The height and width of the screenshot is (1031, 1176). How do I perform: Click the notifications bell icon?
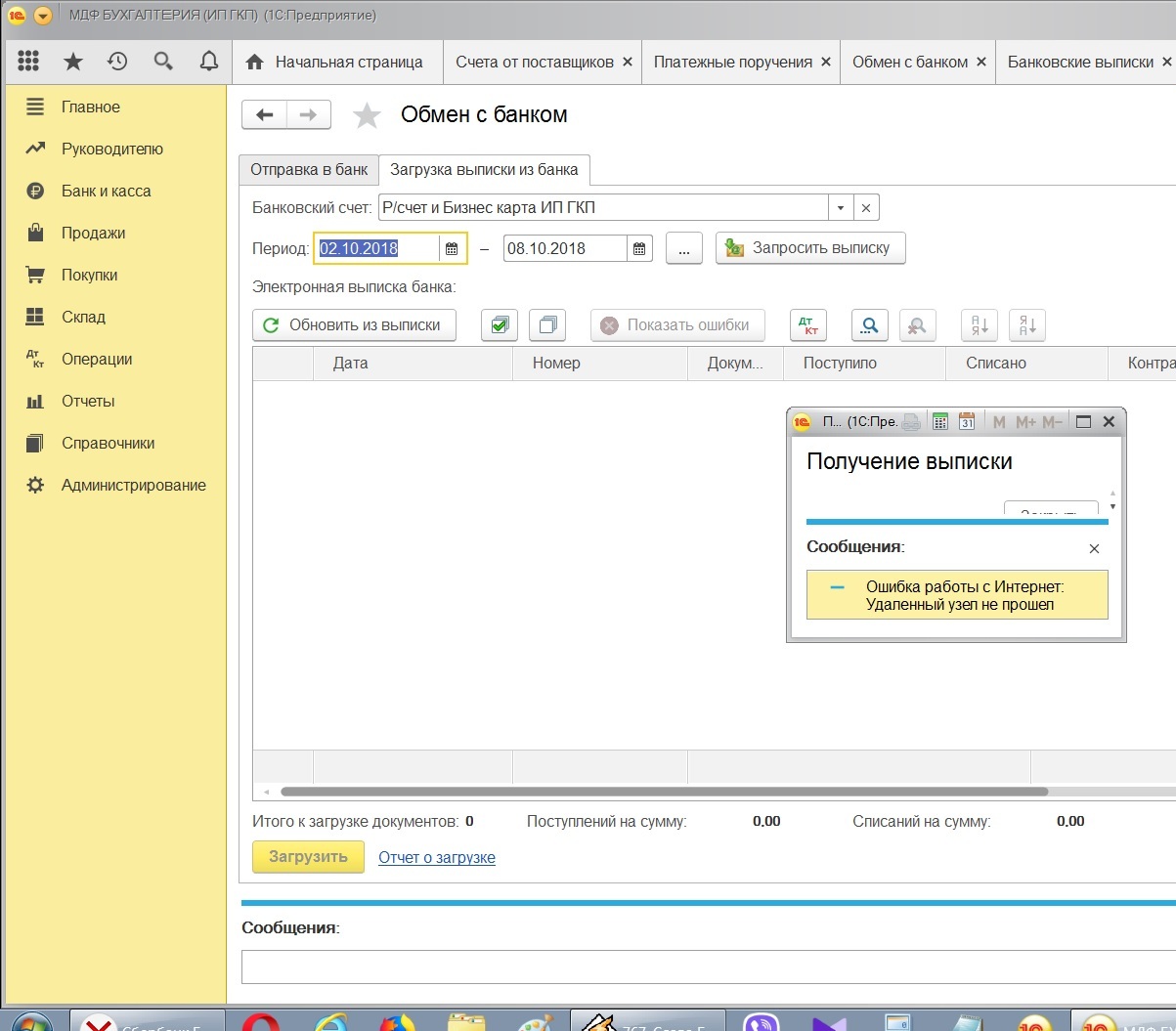[x=208, y=62]
